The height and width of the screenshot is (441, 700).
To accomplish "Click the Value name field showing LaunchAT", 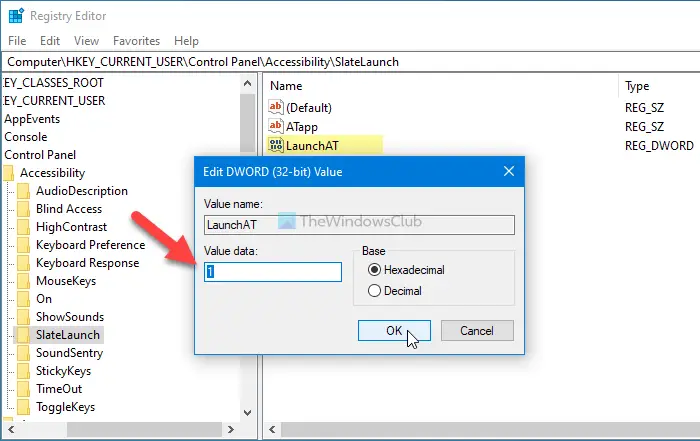I will tap(359, 225).
